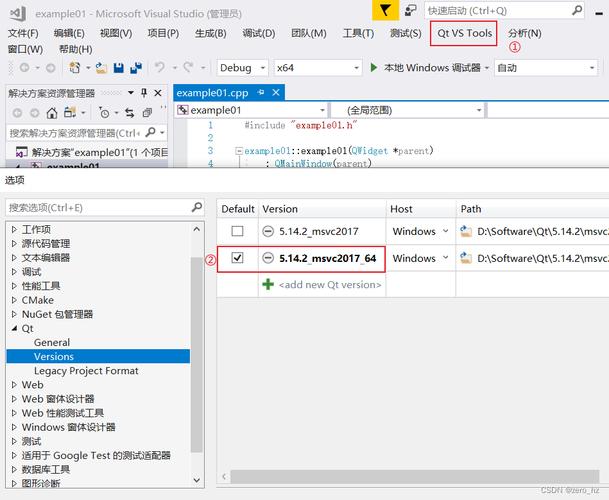The width and height of the screenshot is (609, 500).
Task: Click the Solution Explorer search magnifier icon
Action: [150, 133]
